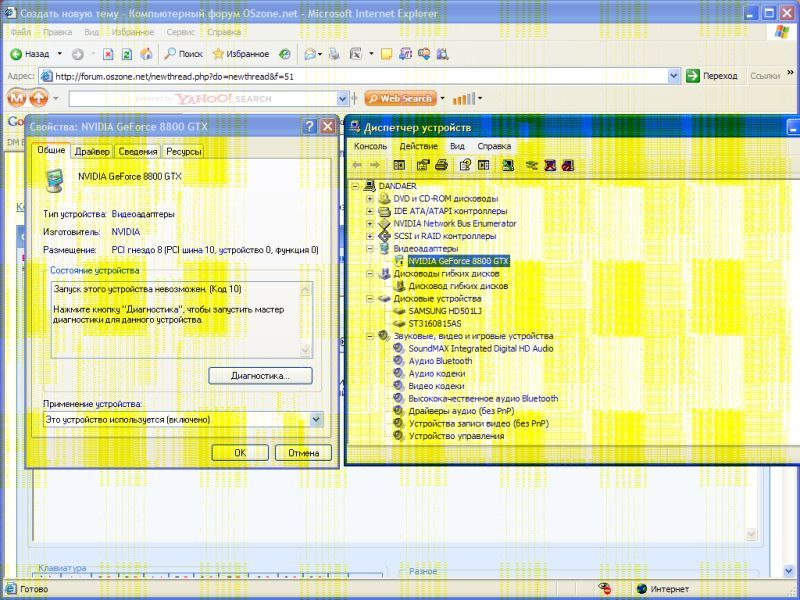Click the Mail envelope icon in IE toolbar

[310, 54]
